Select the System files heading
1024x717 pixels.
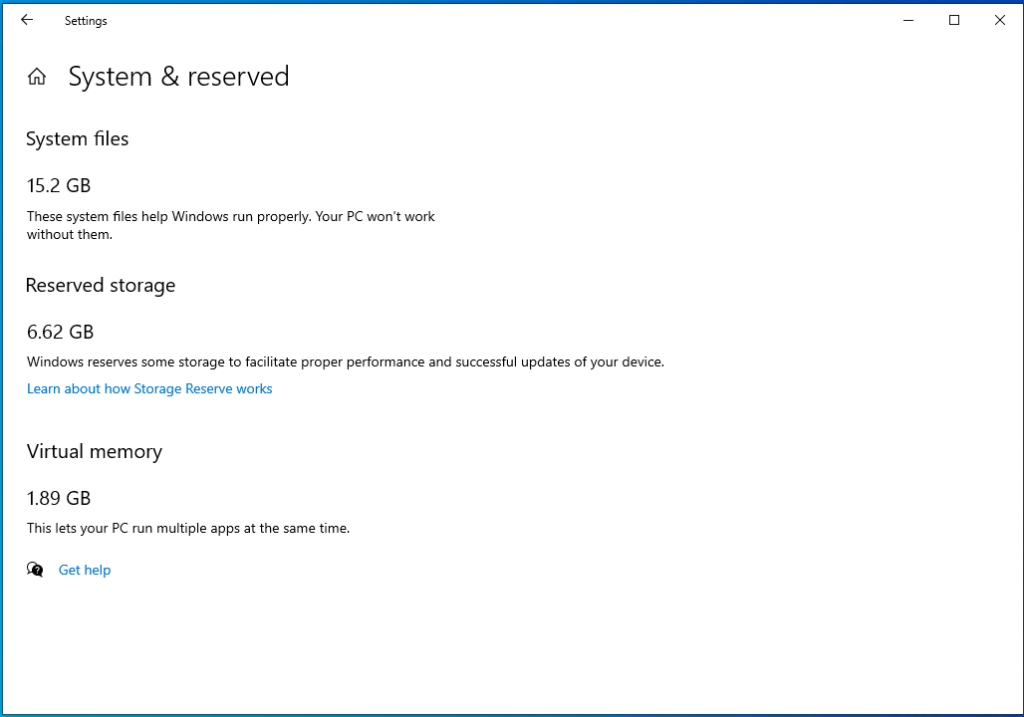[77, 139]
